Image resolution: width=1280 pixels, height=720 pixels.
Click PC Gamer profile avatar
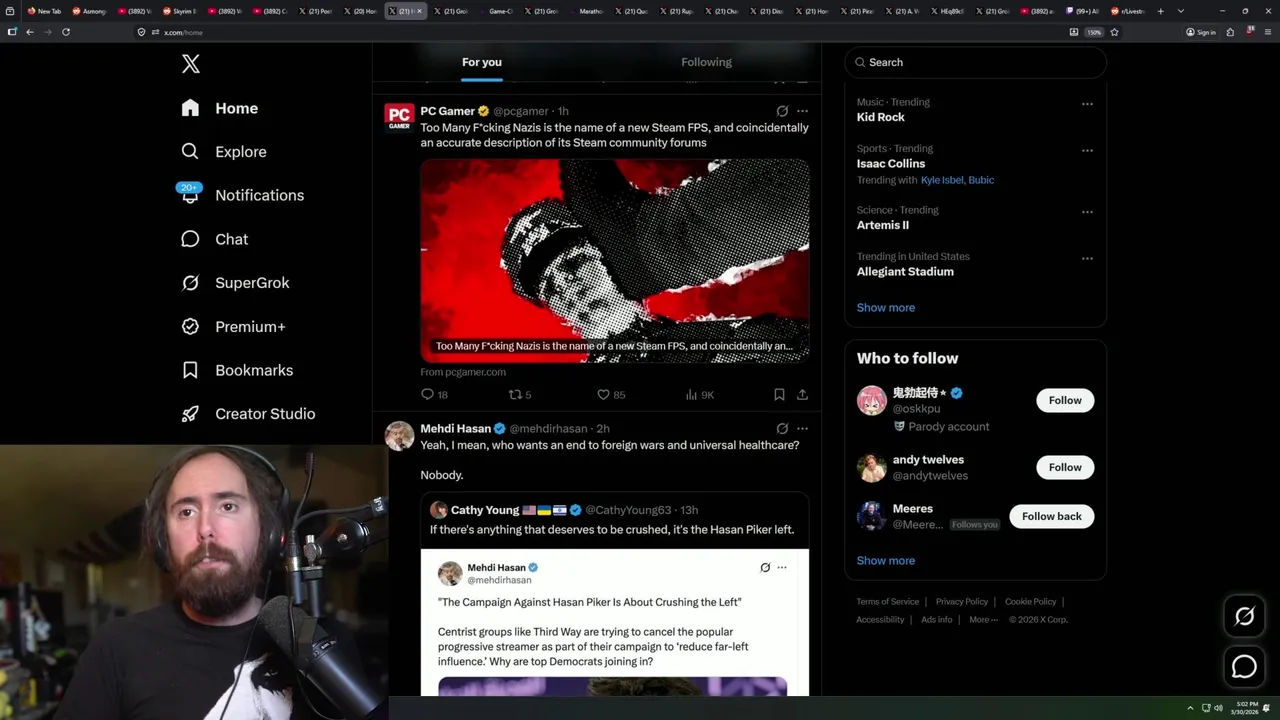[399, 118]
